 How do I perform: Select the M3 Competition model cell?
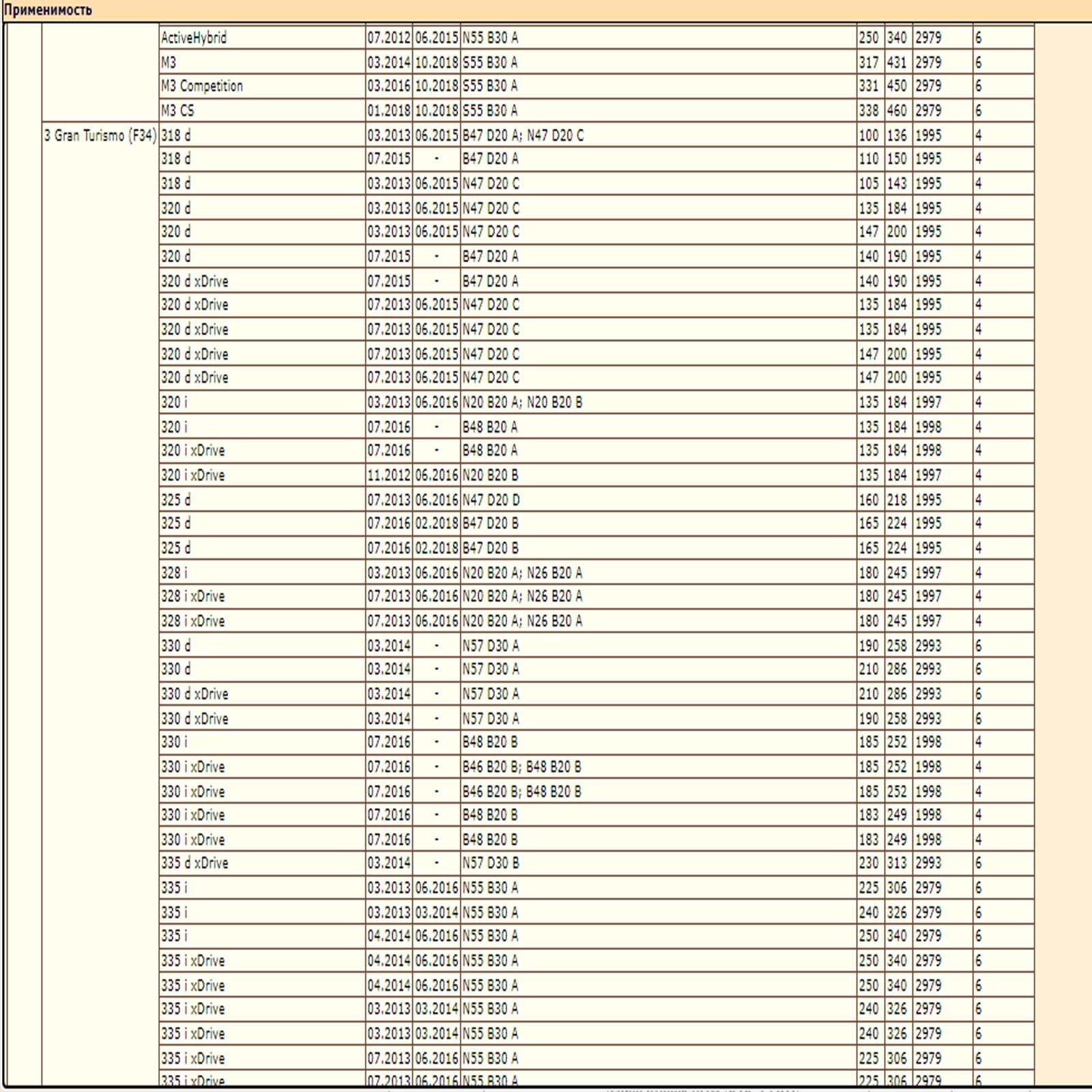click(x=262, y=86)
